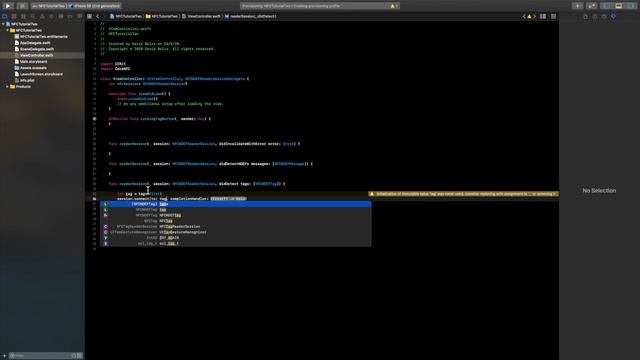Show the Report navigator

click(80, 16)
